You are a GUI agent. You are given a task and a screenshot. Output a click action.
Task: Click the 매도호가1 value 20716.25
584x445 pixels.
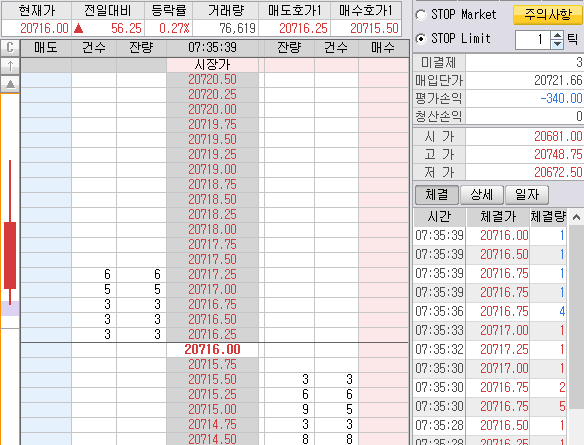coord(303,28)
